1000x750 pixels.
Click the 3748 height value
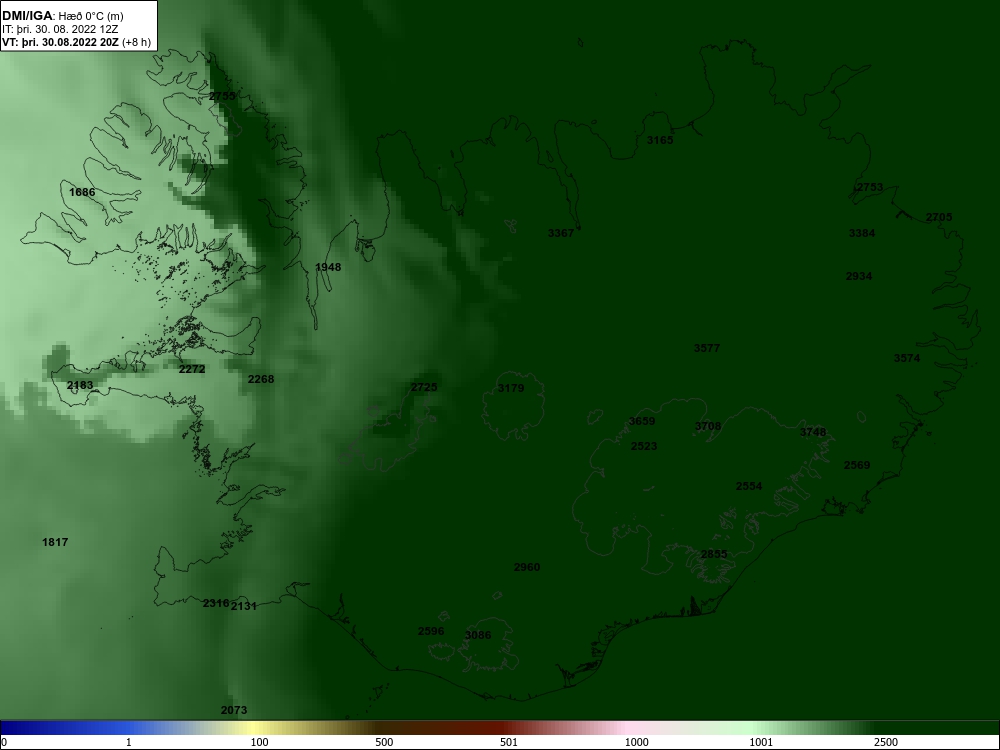point(813,432)
